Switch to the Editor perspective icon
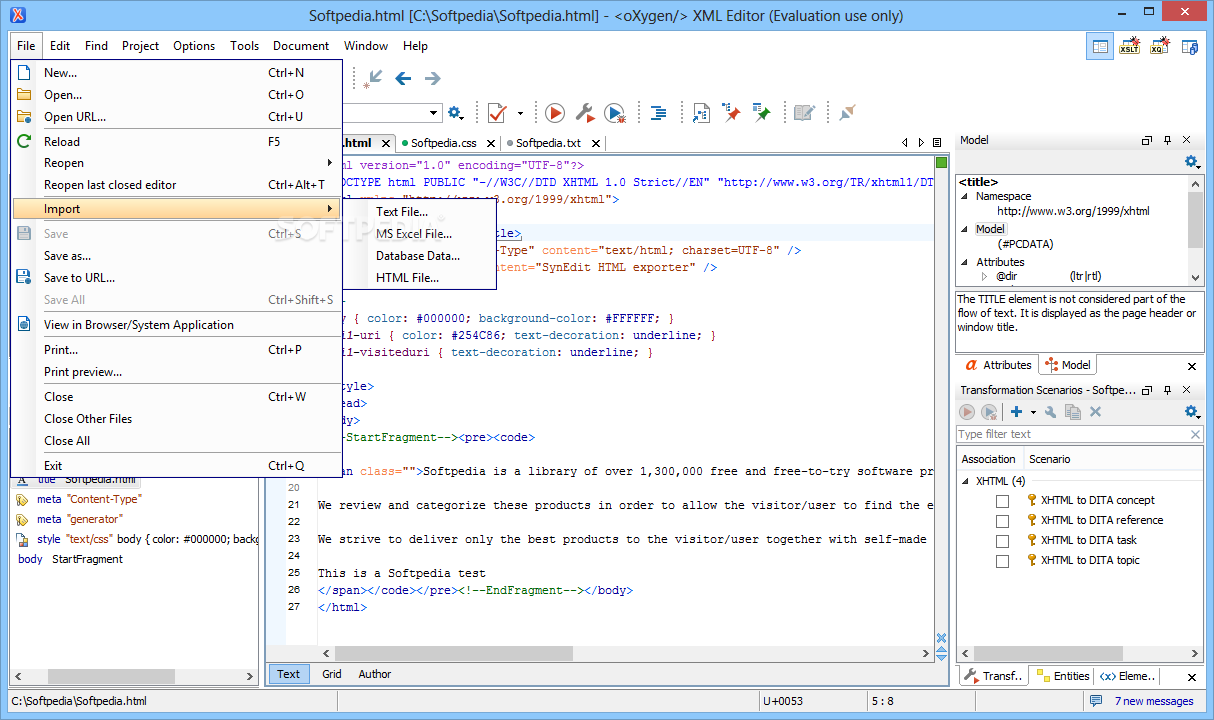 [x=1100, y=46]
